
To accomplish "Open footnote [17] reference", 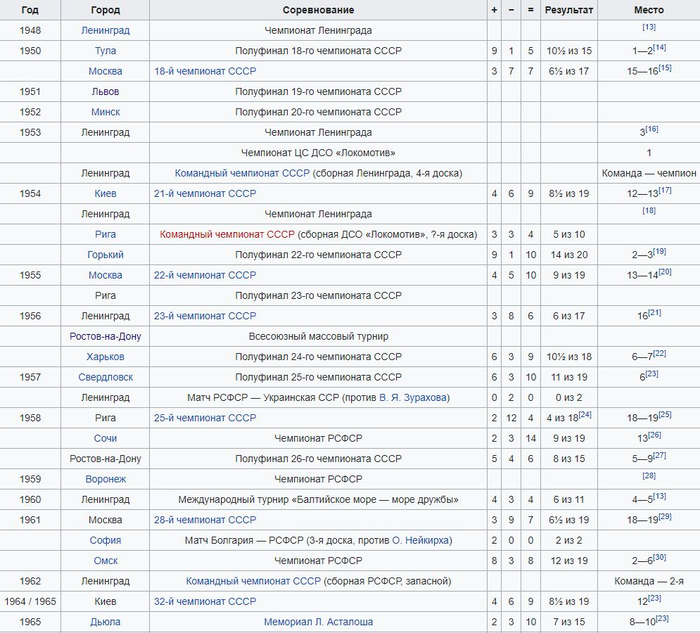I will tap(665, 191).
